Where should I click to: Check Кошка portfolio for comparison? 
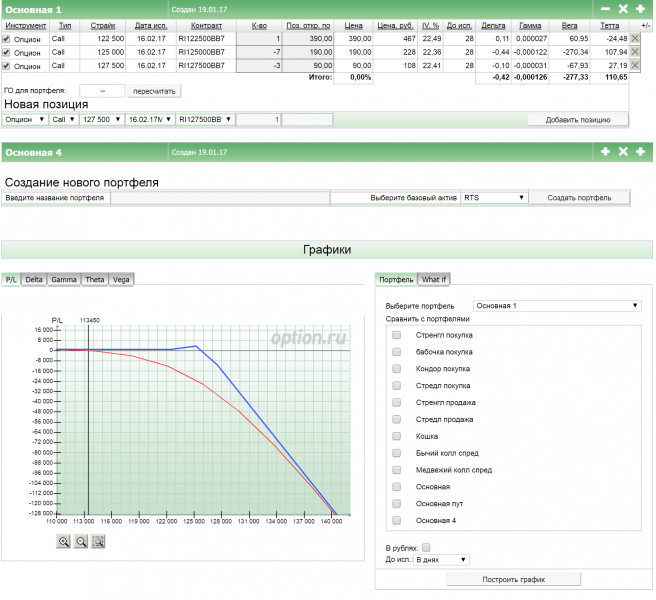click(x=397, y=436)
